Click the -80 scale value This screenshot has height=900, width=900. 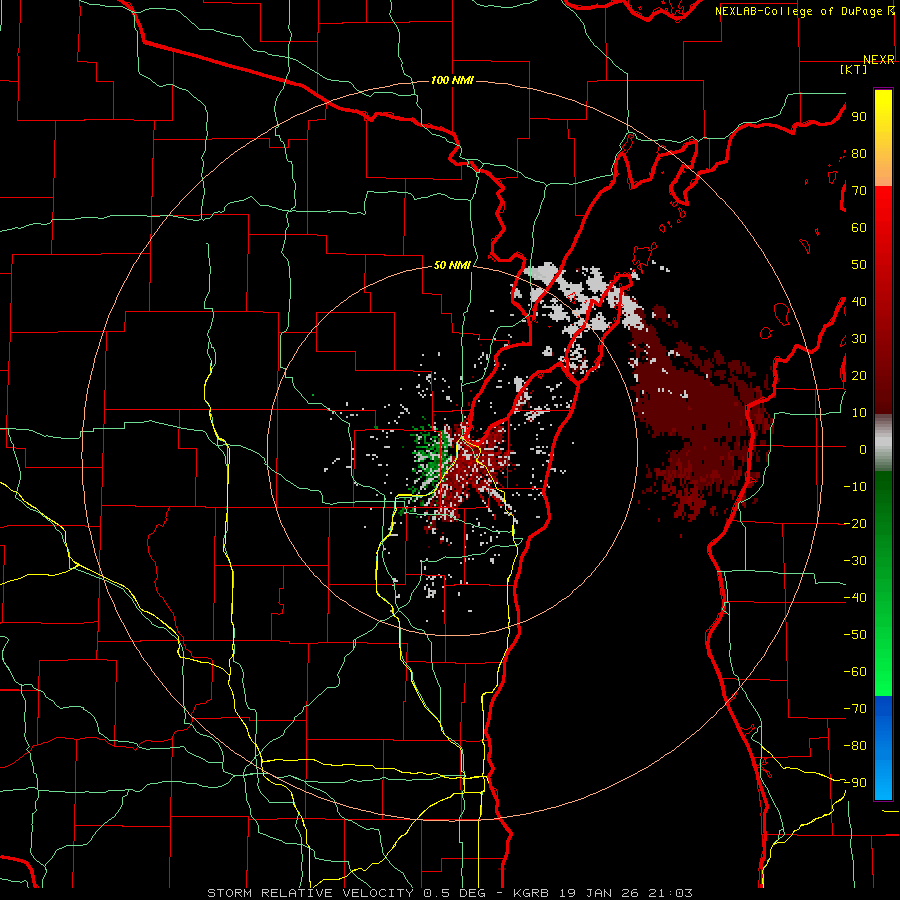pos(855,746)
